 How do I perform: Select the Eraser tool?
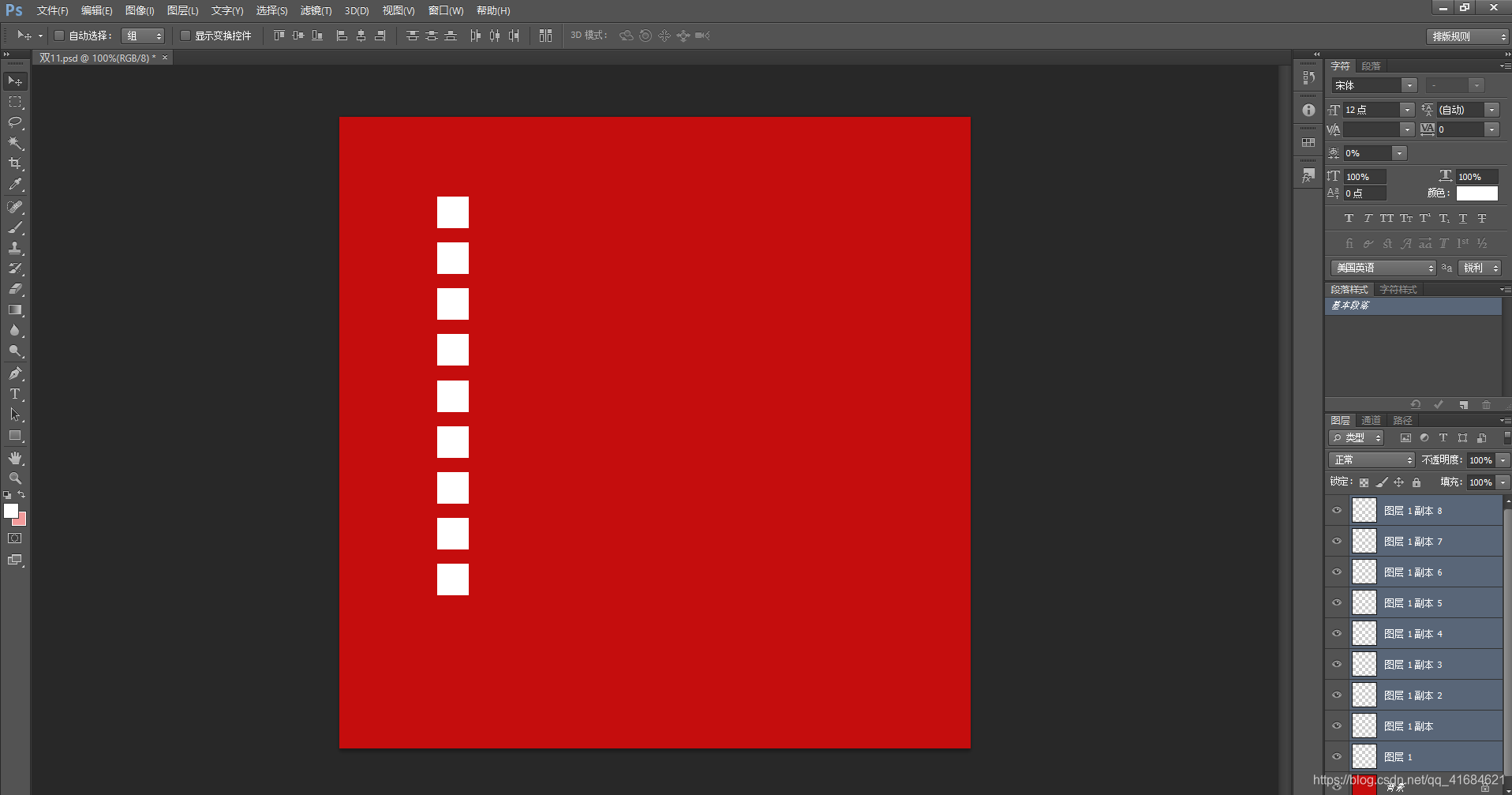pos(15,289)
